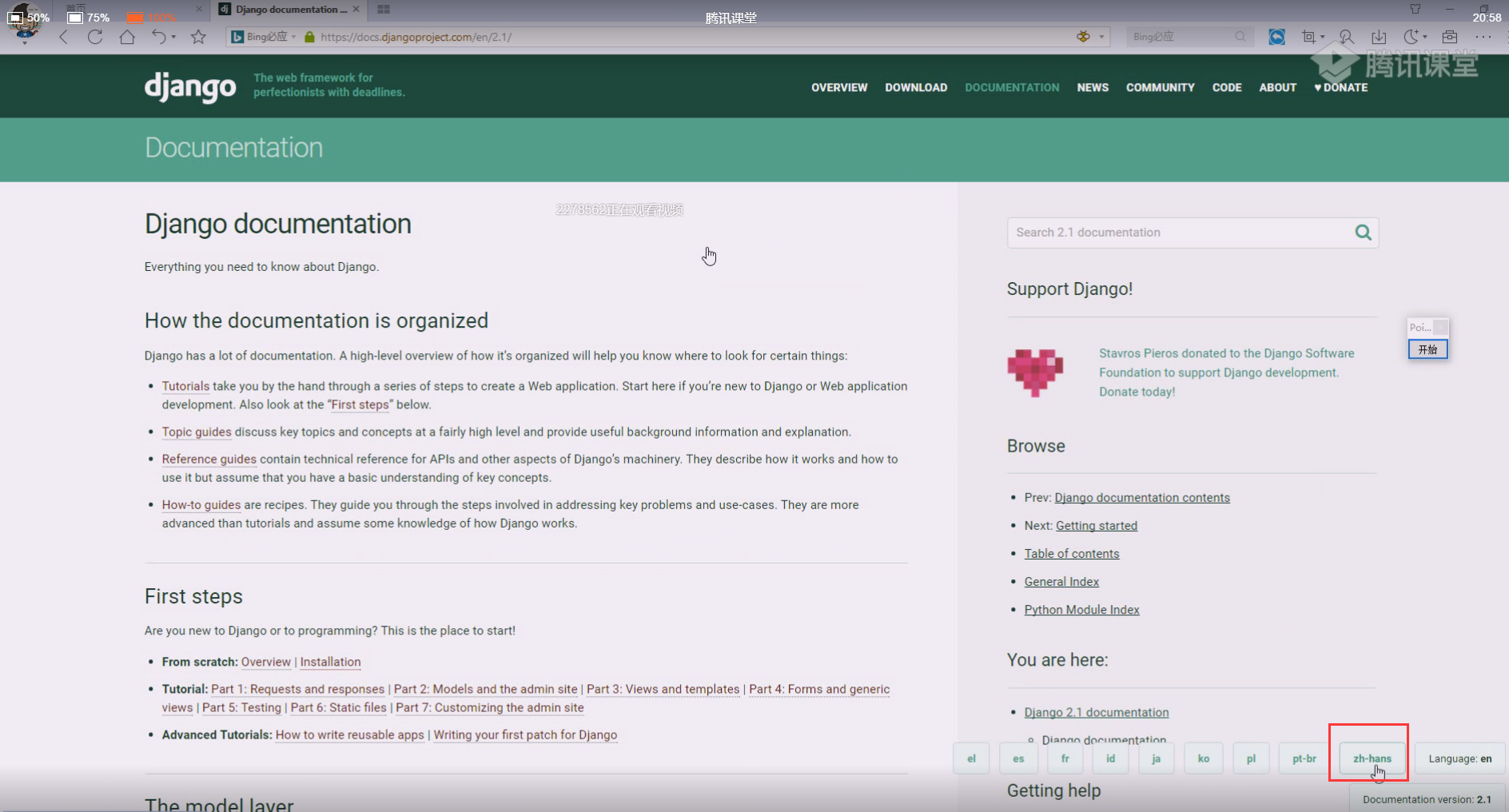Open the OVERVIEW nav item

point(839,88)
